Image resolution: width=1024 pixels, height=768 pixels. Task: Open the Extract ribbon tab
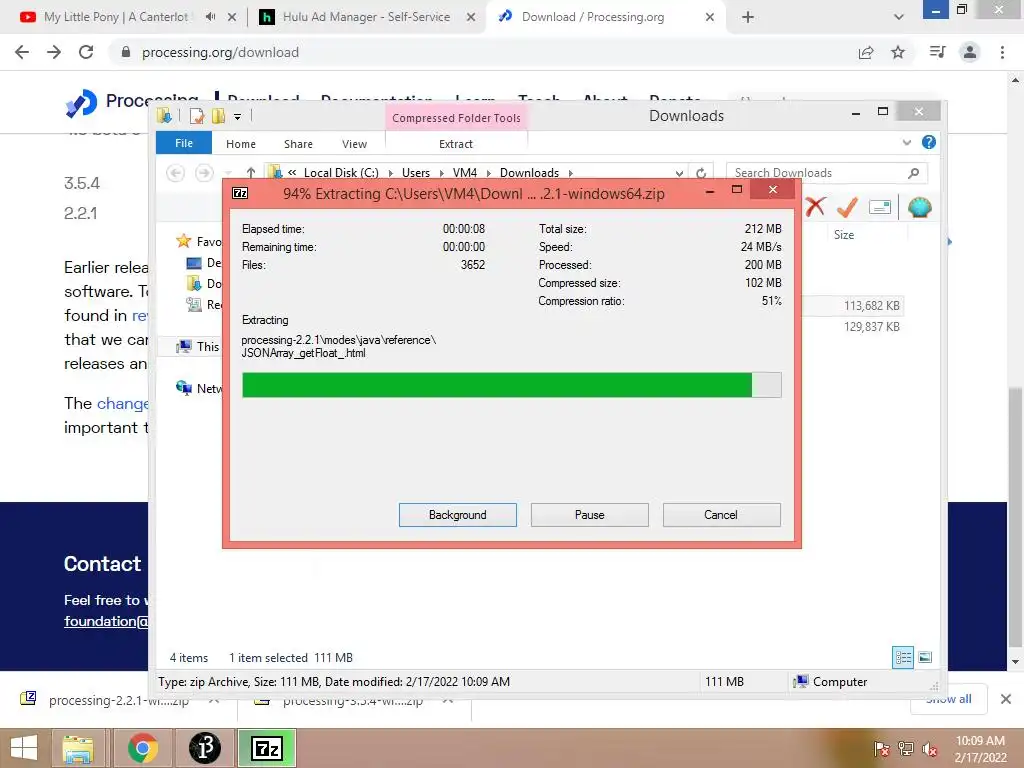[456, 144]
